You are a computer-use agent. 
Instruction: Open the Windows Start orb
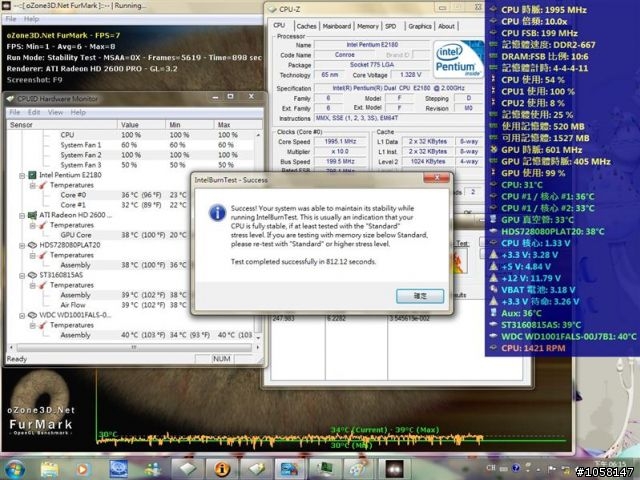tap(15, 469)
